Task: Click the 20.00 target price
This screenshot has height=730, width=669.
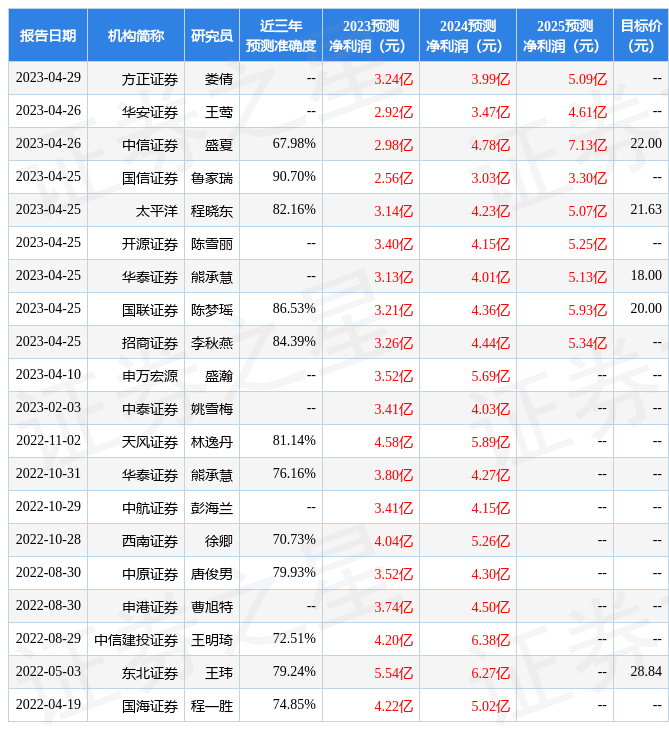Action: pyautogui.click(x=646, y=308)
